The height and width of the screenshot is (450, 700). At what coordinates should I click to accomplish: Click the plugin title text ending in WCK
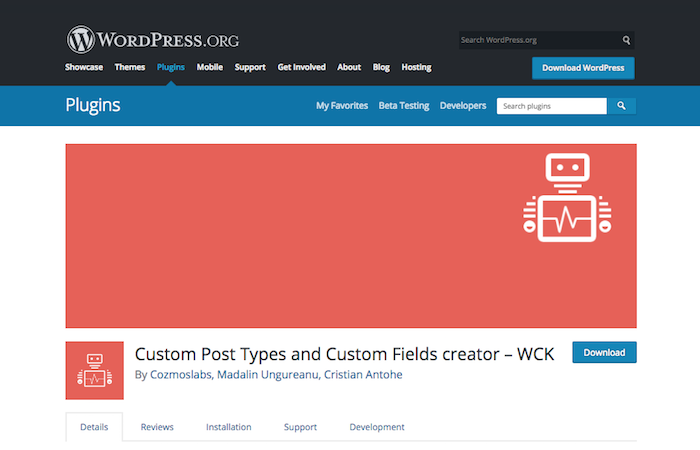[x=344, y=354]
